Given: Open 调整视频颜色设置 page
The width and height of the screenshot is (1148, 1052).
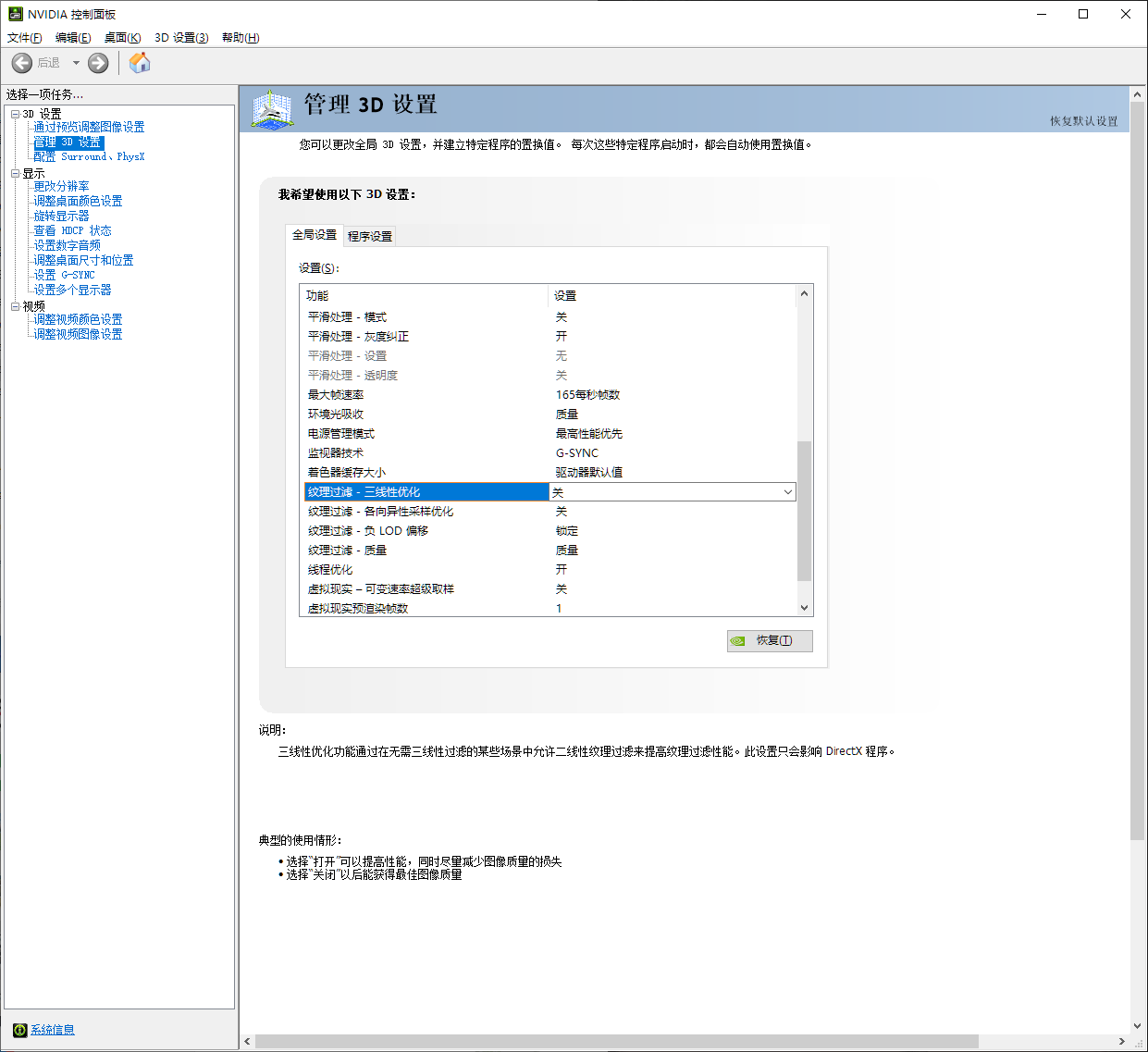Looking at the screenshot, I should [x=79, y=320].
